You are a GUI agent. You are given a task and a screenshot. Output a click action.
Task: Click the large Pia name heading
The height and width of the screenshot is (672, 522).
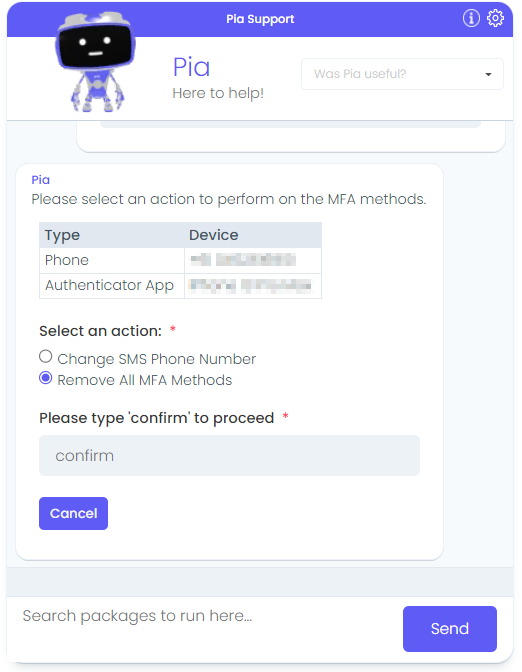coord(191,67)
